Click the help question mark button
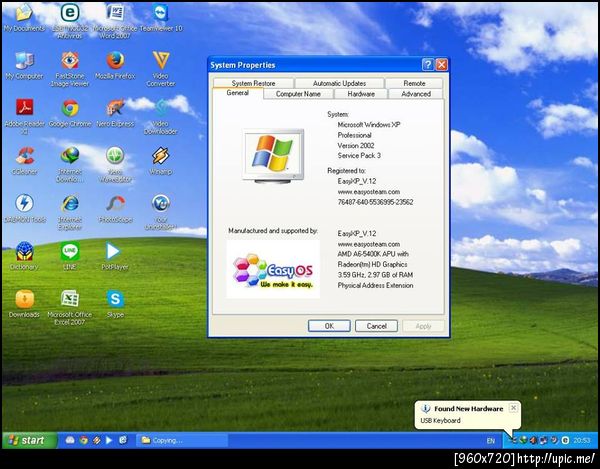Screen dimensions: 600x469 tap(428, 65)
